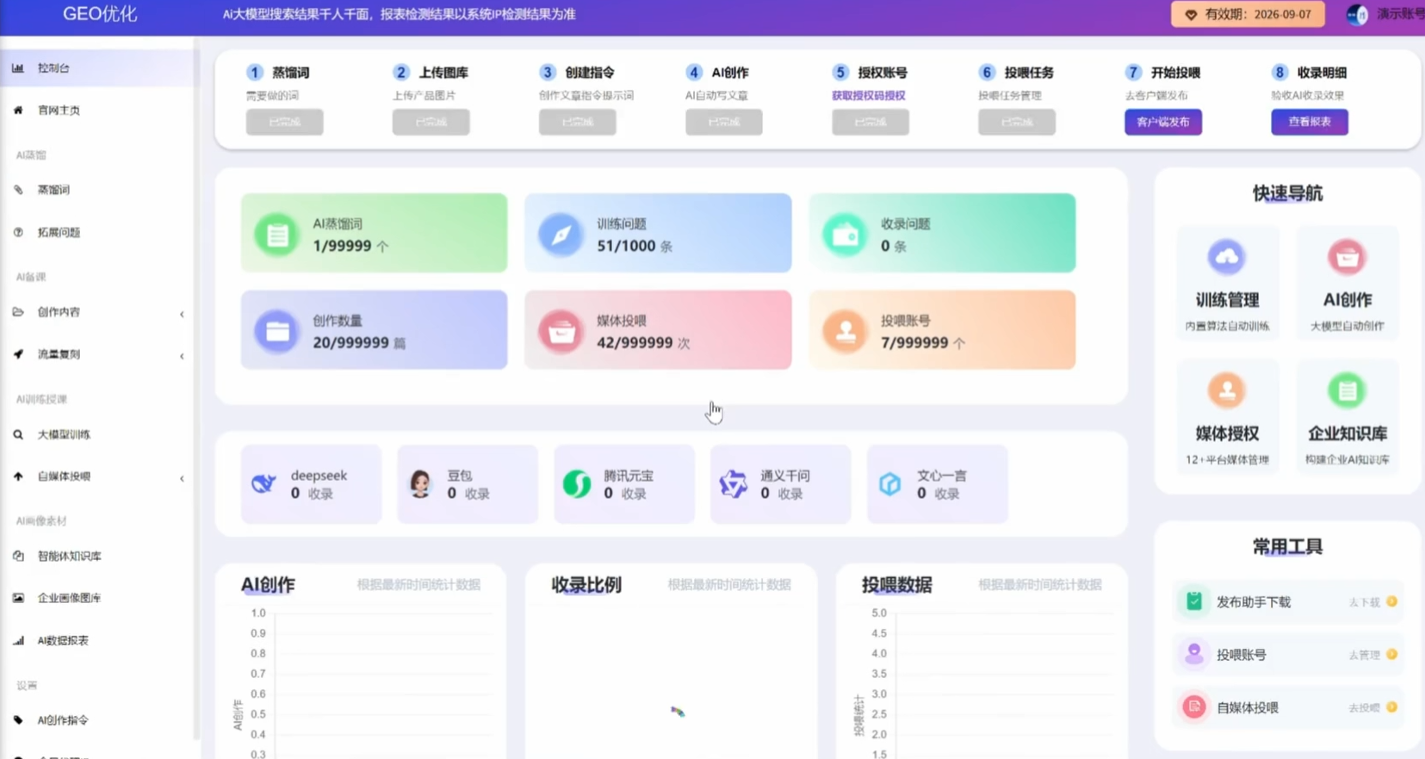Open 企业知识库 quick navigation icon

click(x=1348, y=413)
